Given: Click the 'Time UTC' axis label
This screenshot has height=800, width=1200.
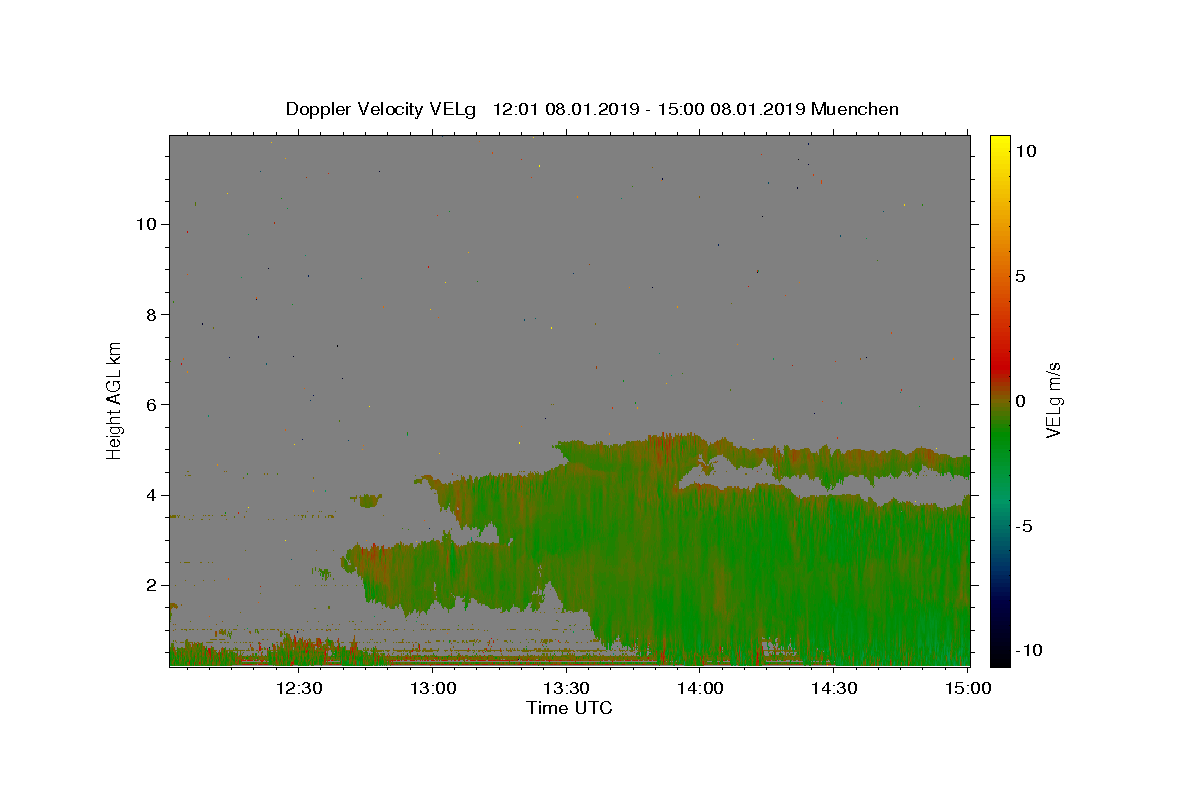Looking at the screenshot, I should (x=569, y=708).
